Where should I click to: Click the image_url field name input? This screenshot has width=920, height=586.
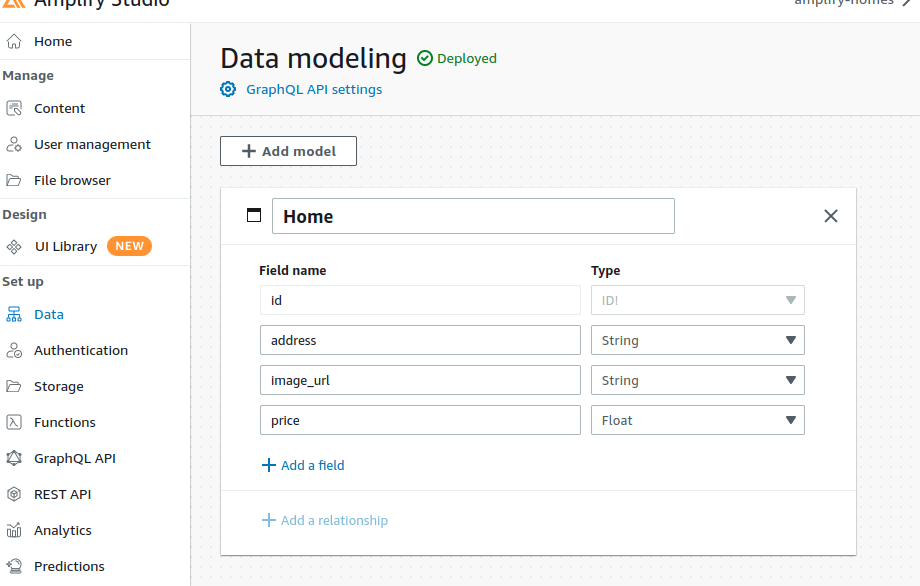pos(420,380)
